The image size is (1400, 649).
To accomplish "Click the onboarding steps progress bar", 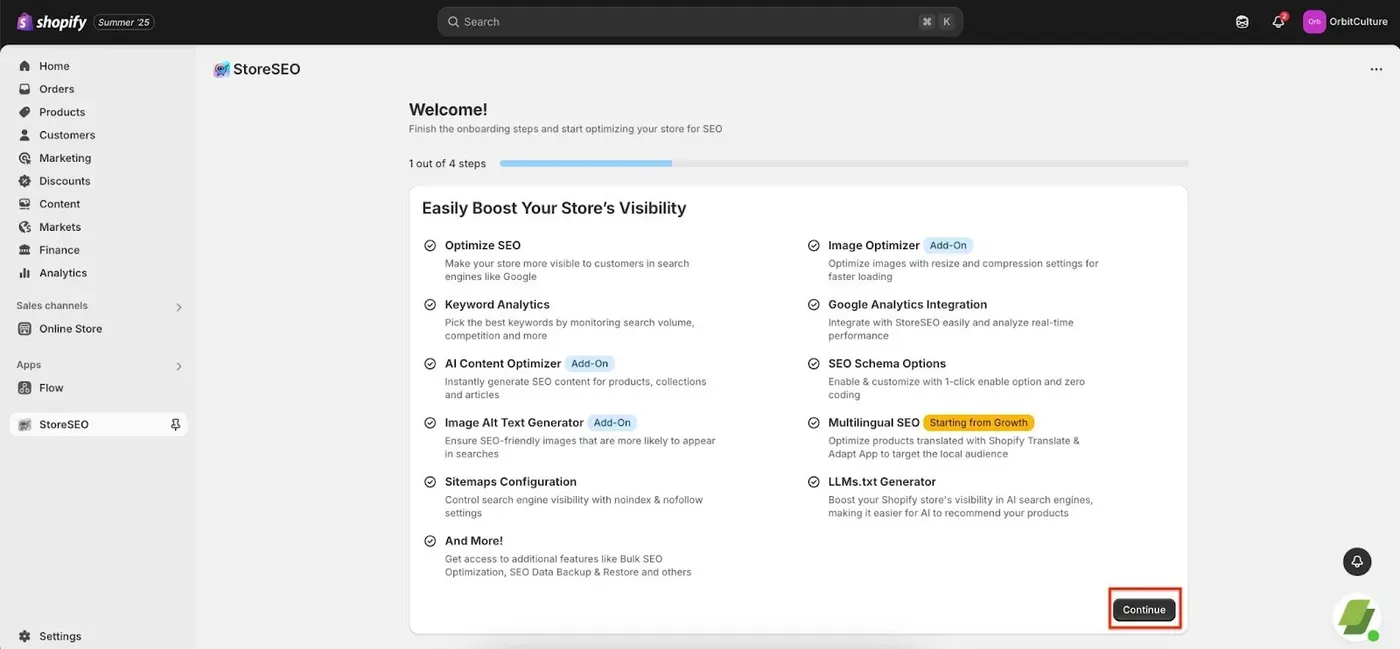I will [x=844, y=163].
